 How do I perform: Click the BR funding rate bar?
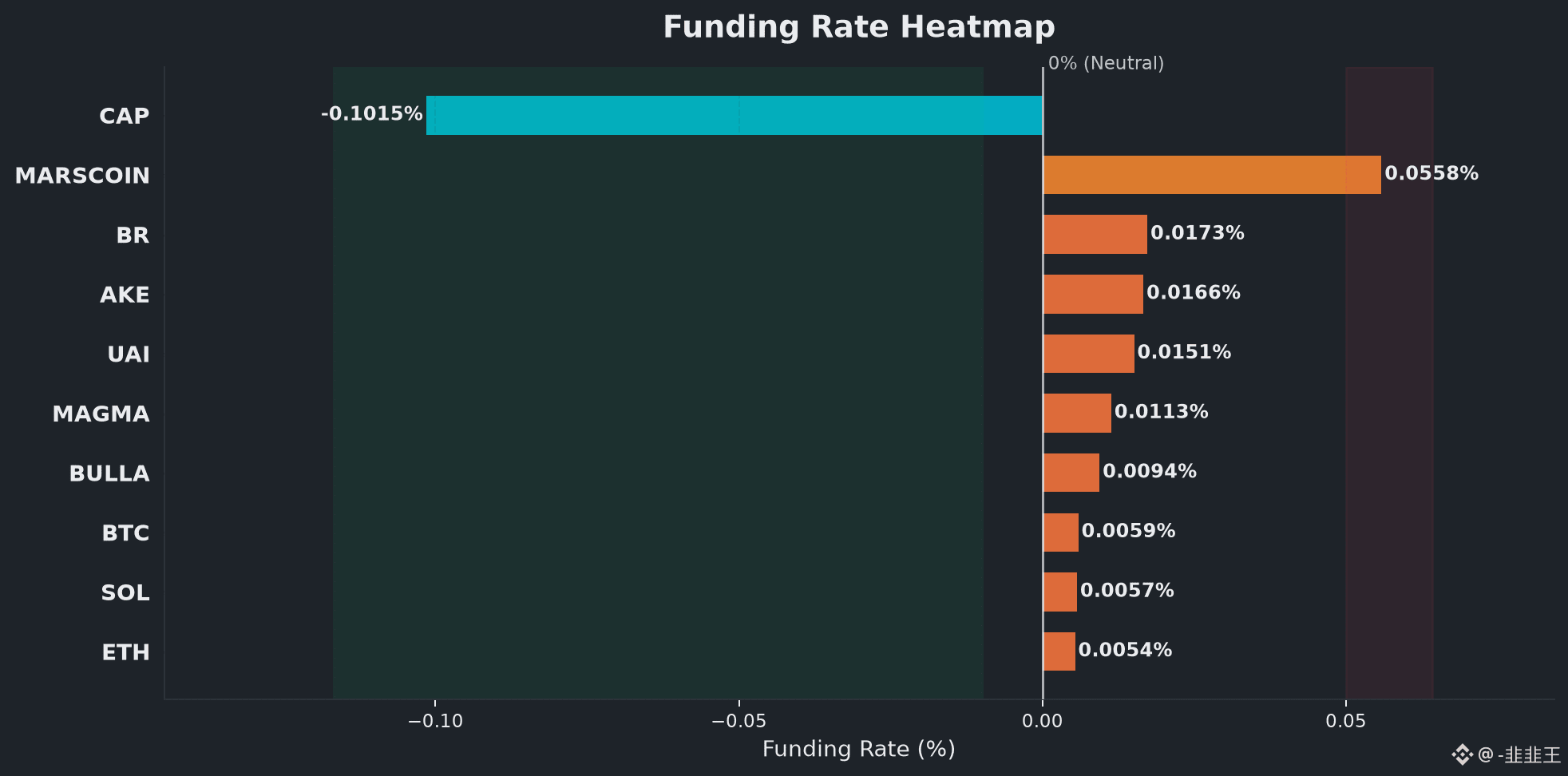tap(1095, 234)
